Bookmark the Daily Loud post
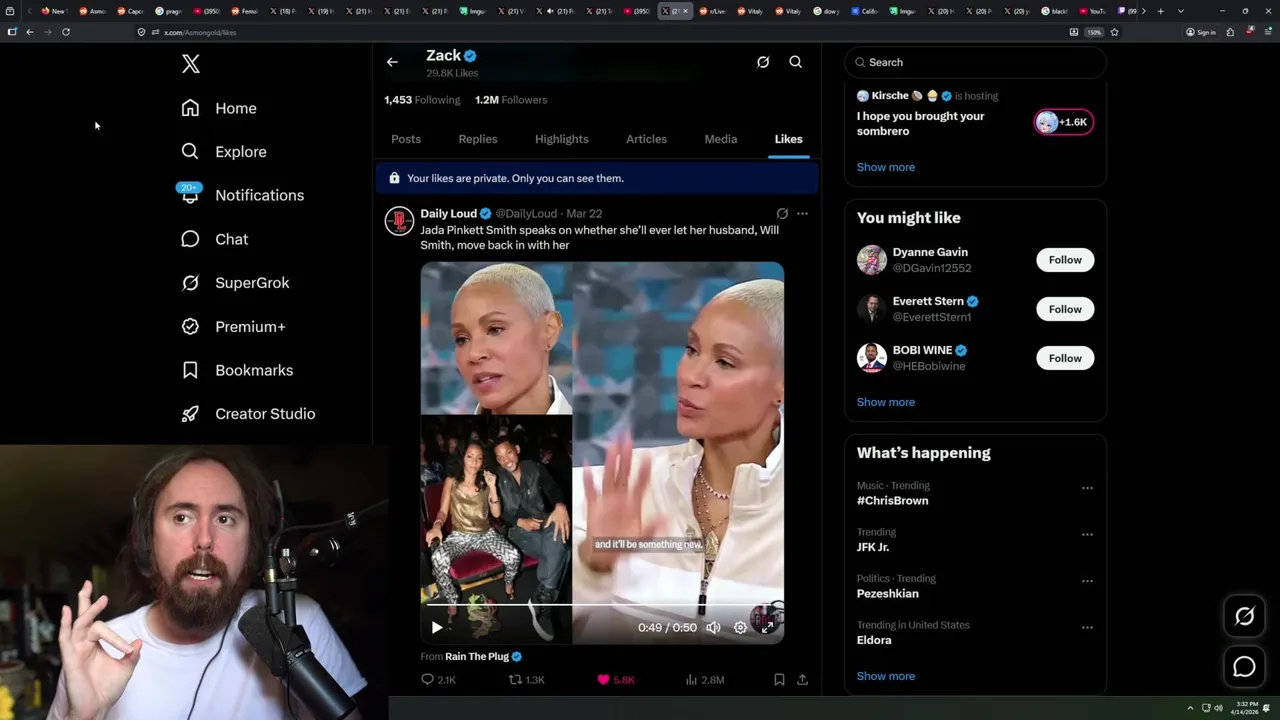Viewport: 1280px width, 720px height. [779, 679]
